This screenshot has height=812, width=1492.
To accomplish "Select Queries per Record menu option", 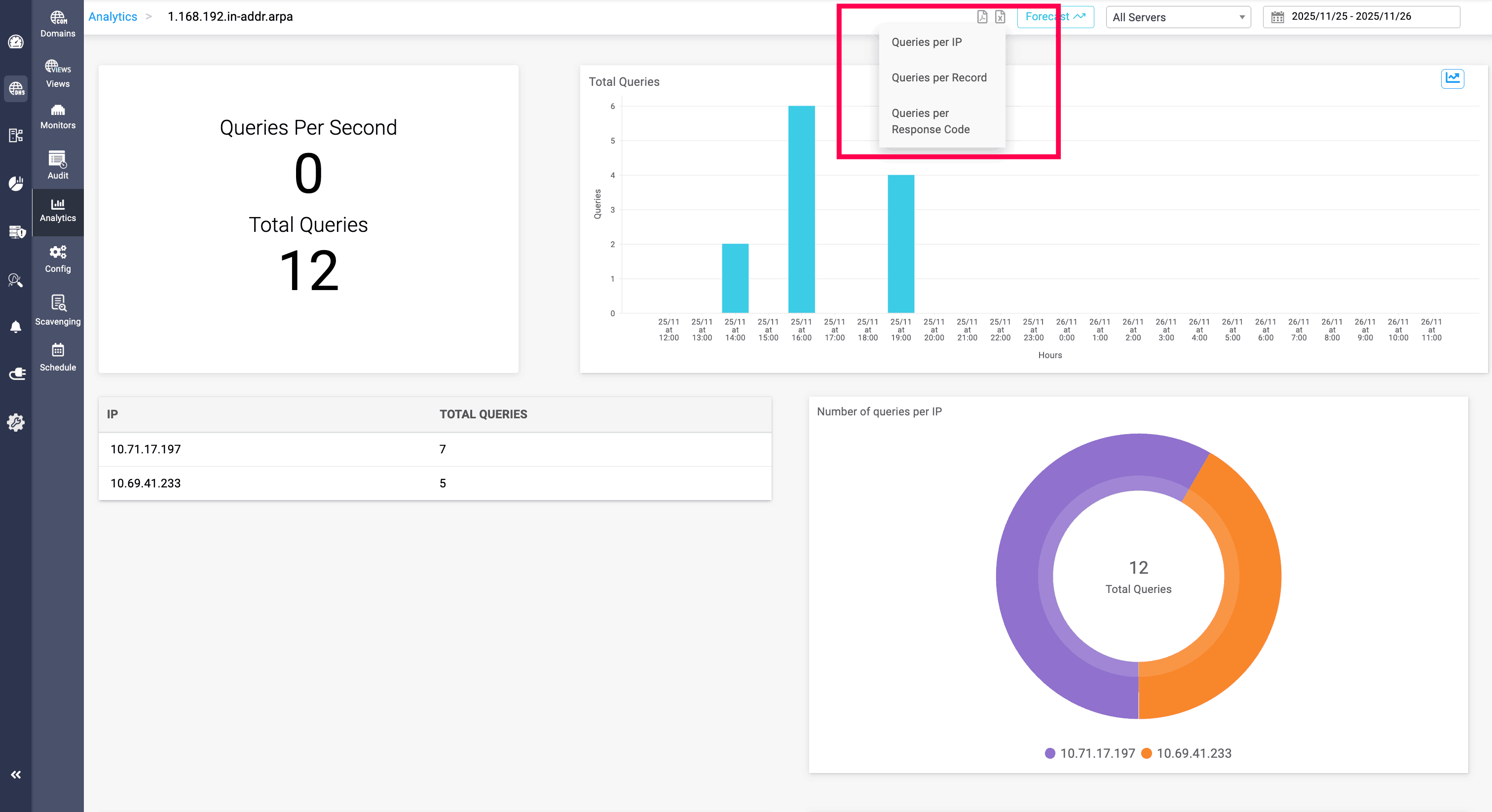I will (938, 77).
